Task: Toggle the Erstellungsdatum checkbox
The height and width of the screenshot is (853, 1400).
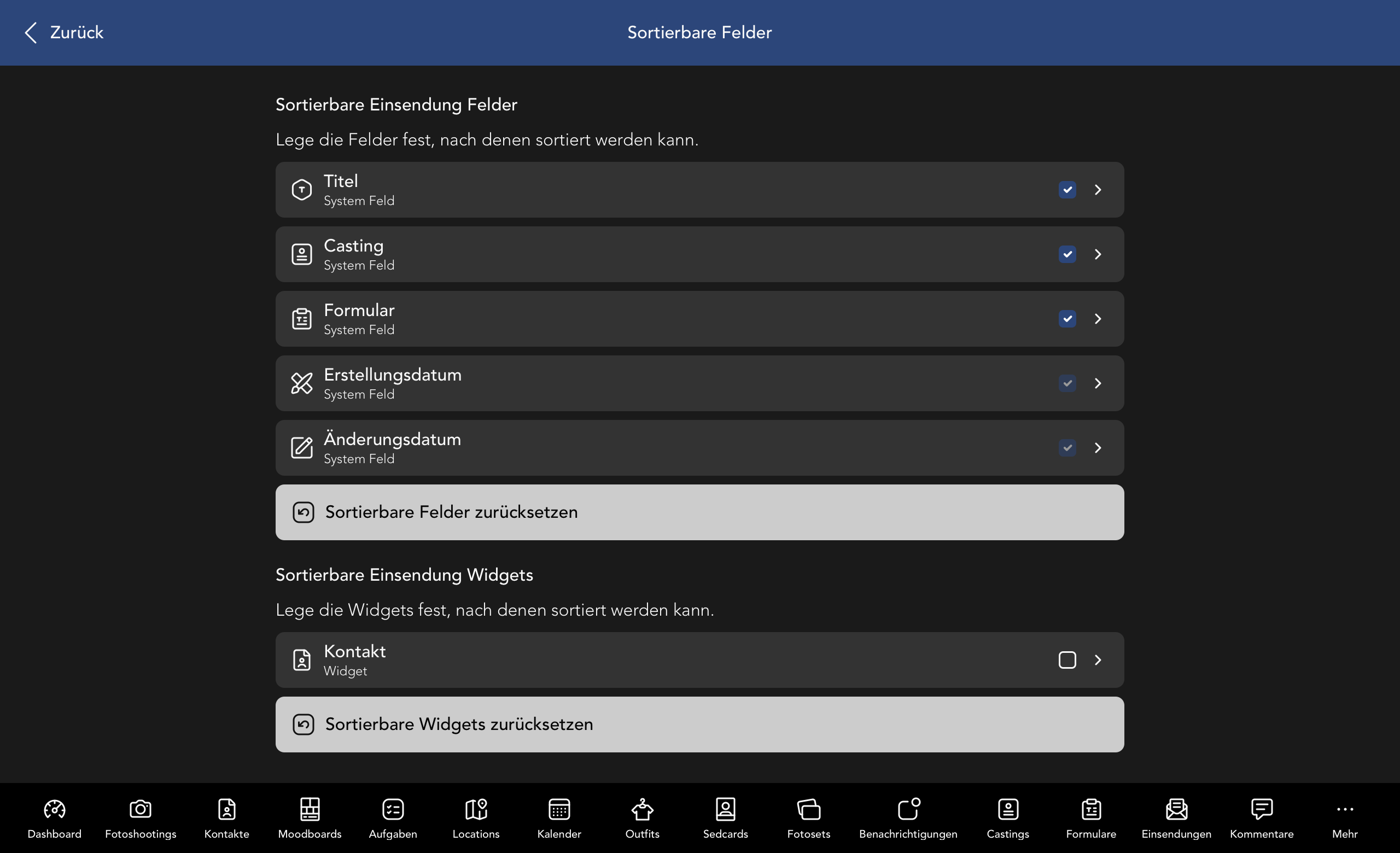Action: click(x=1067, y=383)
